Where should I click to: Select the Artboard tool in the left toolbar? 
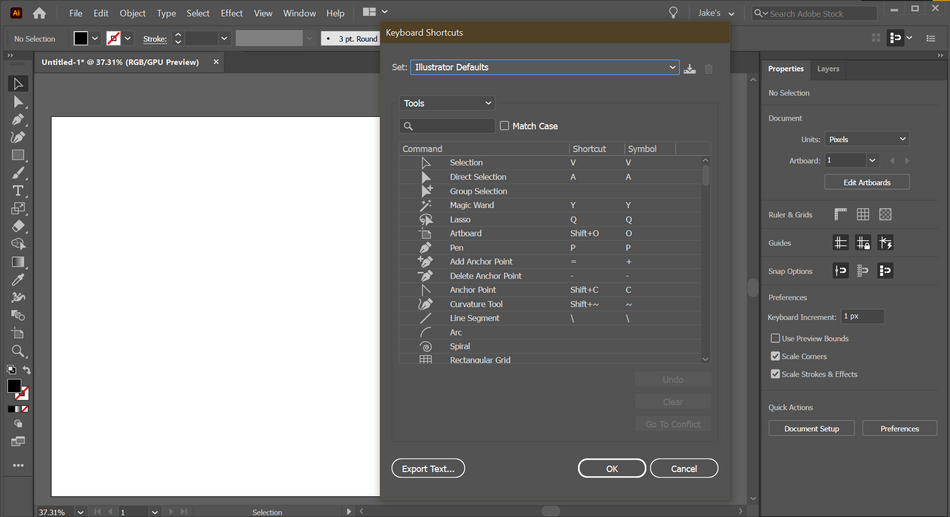click(x=18, y=333)
